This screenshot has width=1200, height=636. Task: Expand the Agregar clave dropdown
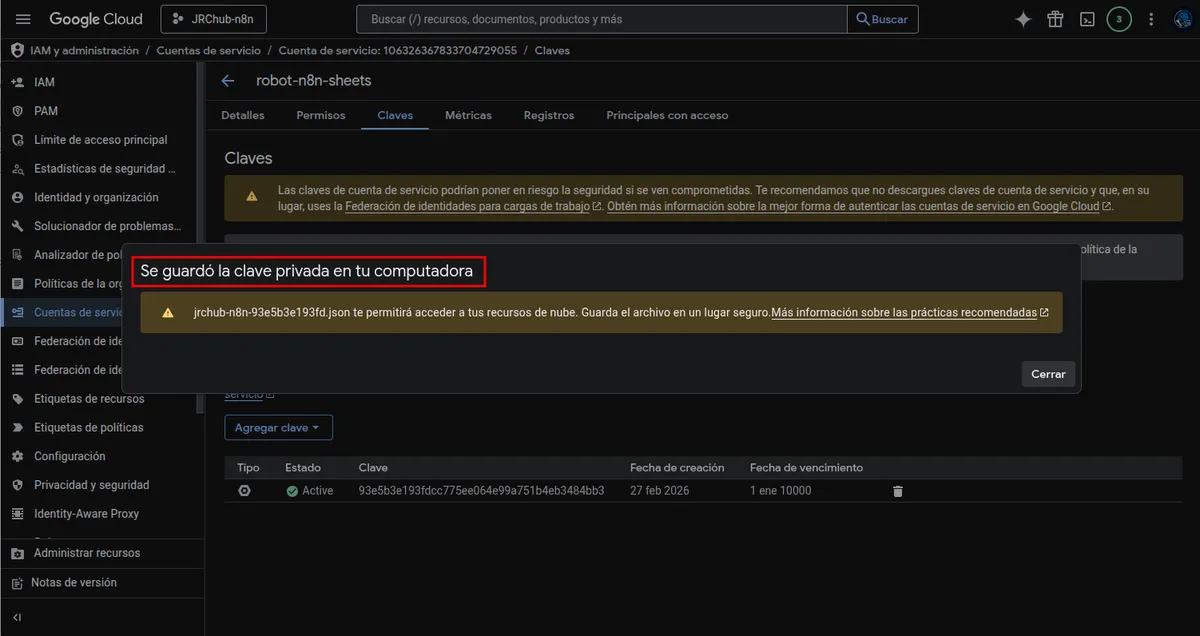[x=278, y=428]
